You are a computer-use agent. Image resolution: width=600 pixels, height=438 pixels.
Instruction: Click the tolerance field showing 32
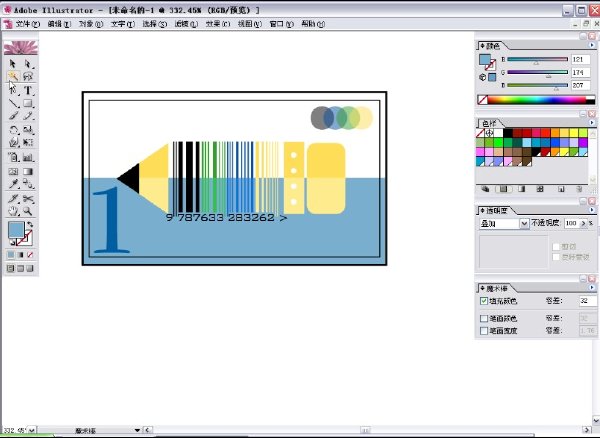(x=587, y=301)
